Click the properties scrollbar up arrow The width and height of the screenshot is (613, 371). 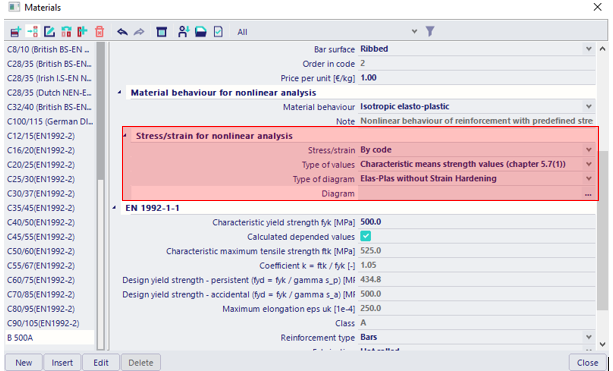point(602,49)
